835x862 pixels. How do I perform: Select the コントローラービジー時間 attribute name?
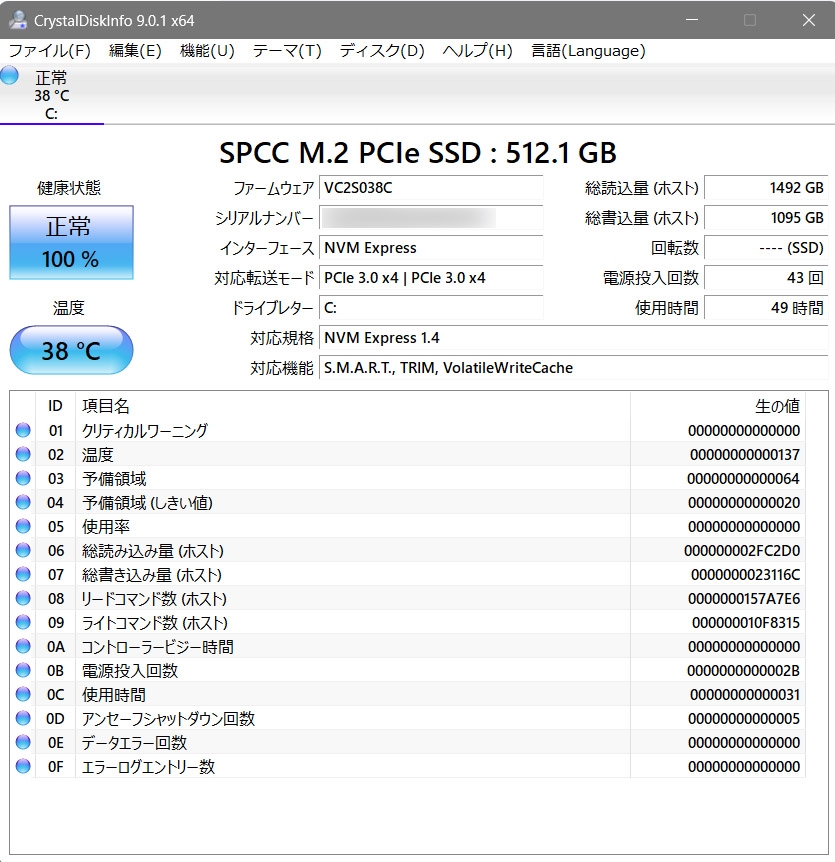tap(157, 646)
